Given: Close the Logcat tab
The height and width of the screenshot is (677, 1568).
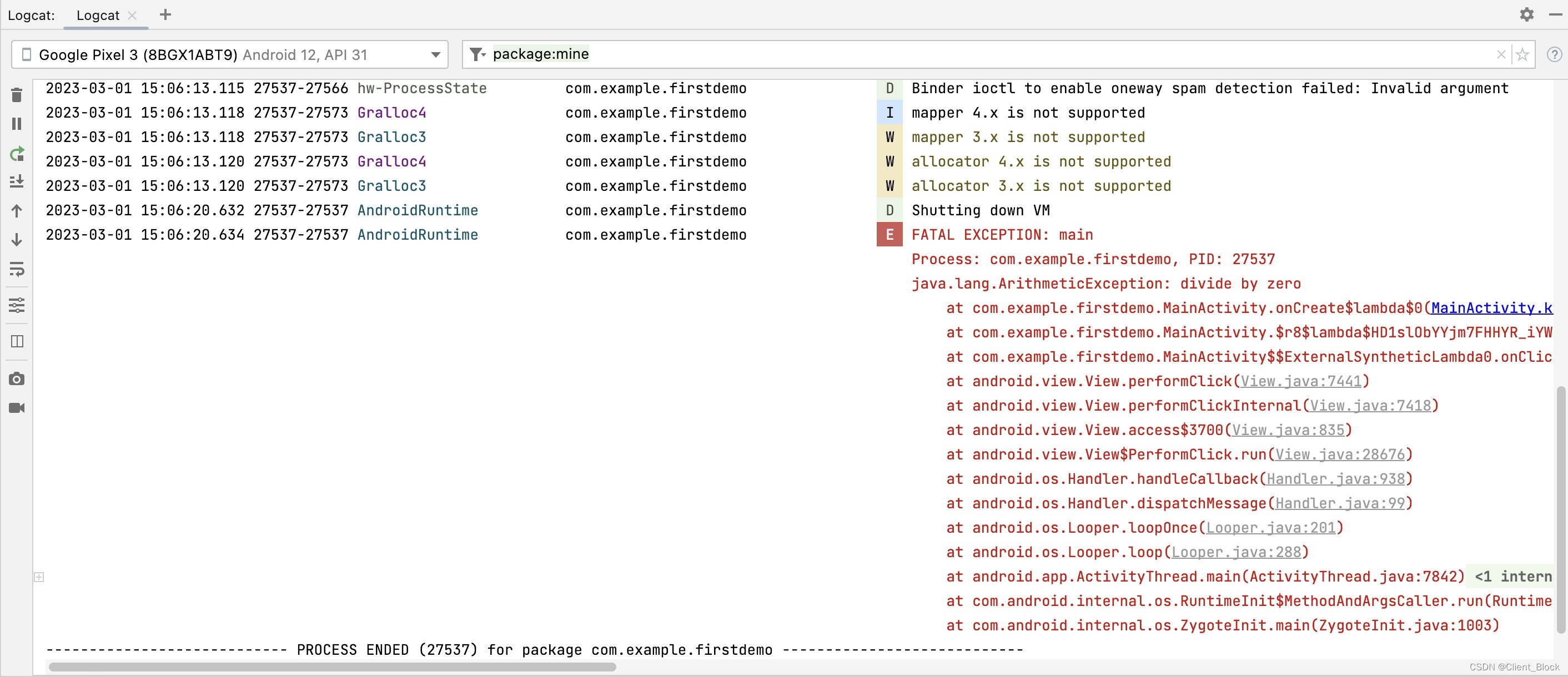Looking at the screenshot, I should coord(132,16).
